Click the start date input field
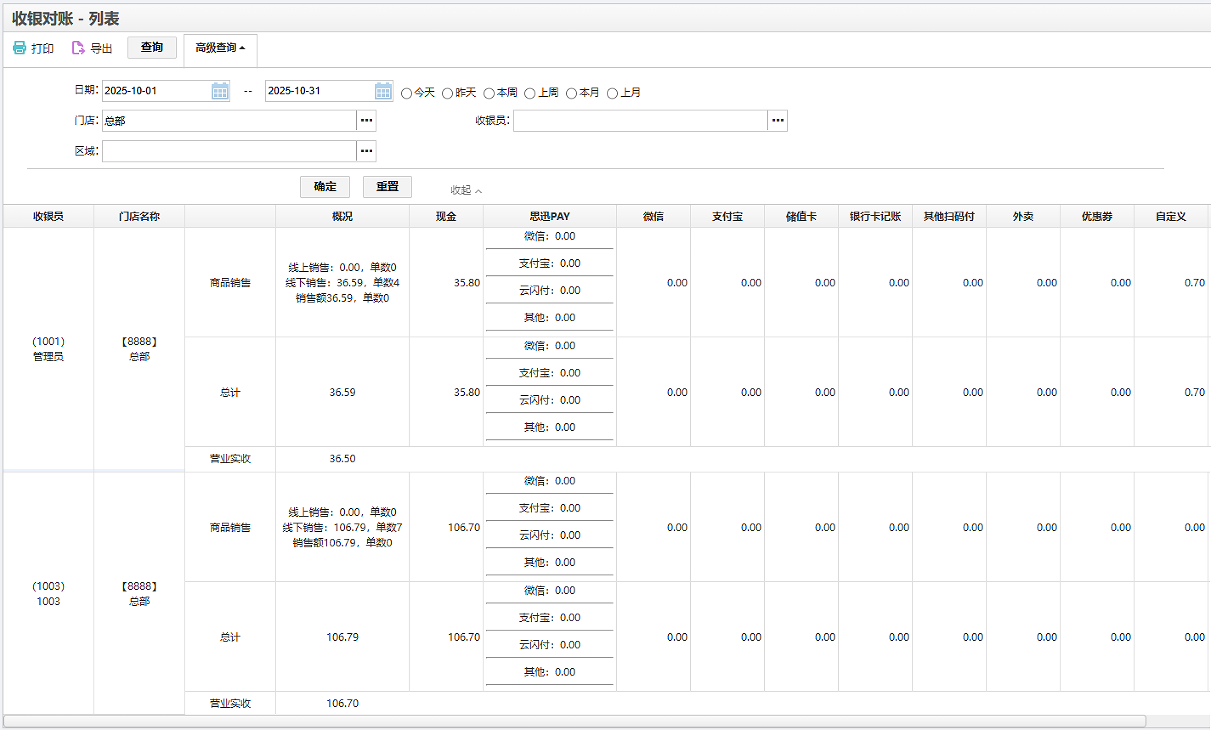Viewport: 1211px width, 730px height. point(155,91)
